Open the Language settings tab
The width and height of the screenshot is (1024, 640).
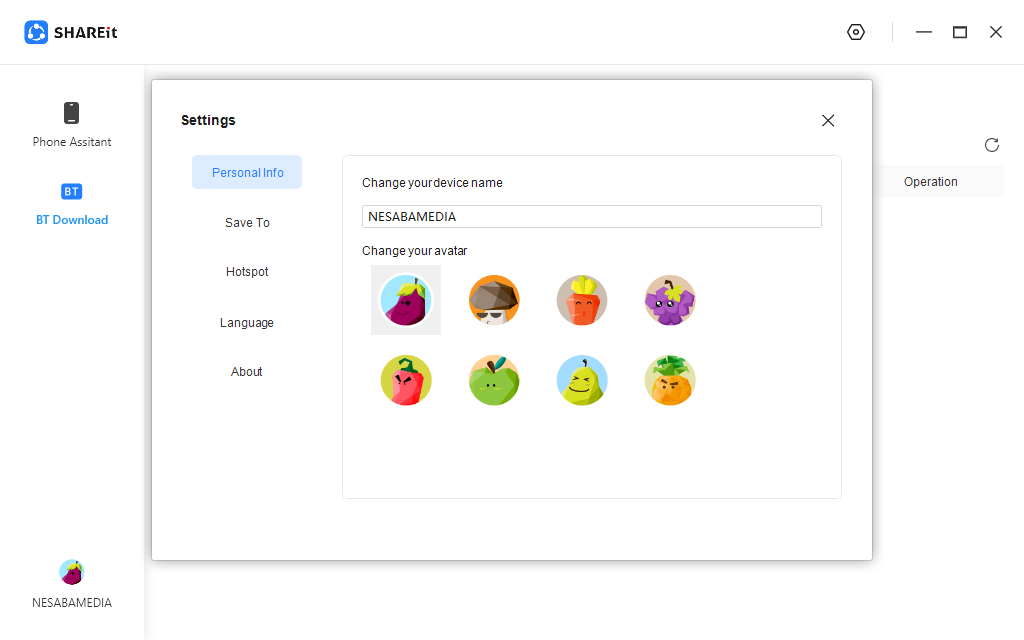(x=247, y=322)
